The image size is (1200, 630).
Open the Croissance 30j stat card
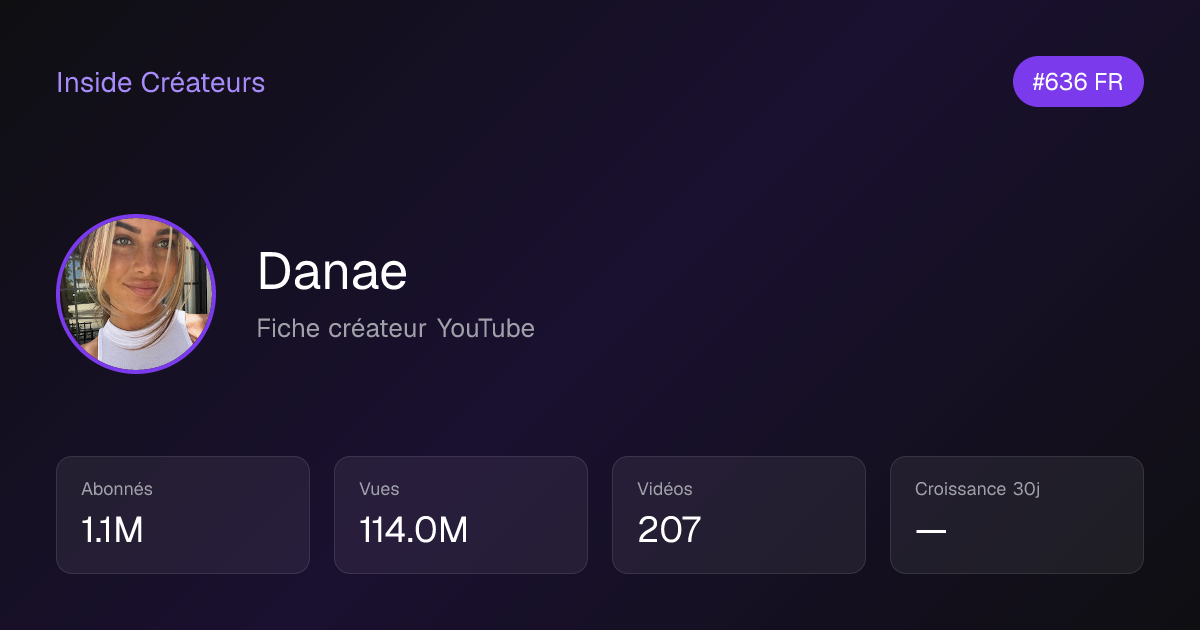coord(1017,515)
